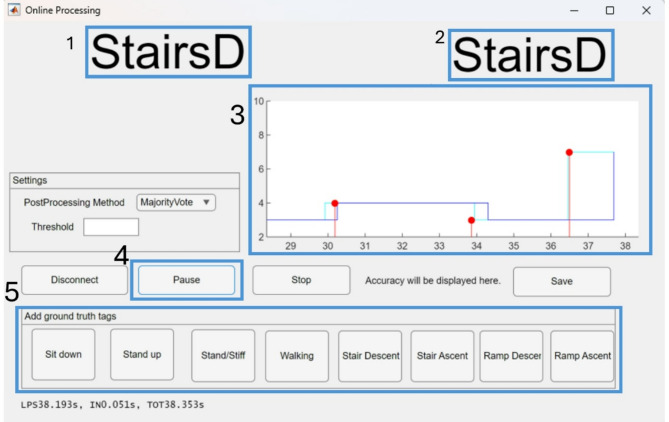Screen dimensions: 669x422
Task: Tag activity as Stair Descent
Action: [x=370, y=355]
